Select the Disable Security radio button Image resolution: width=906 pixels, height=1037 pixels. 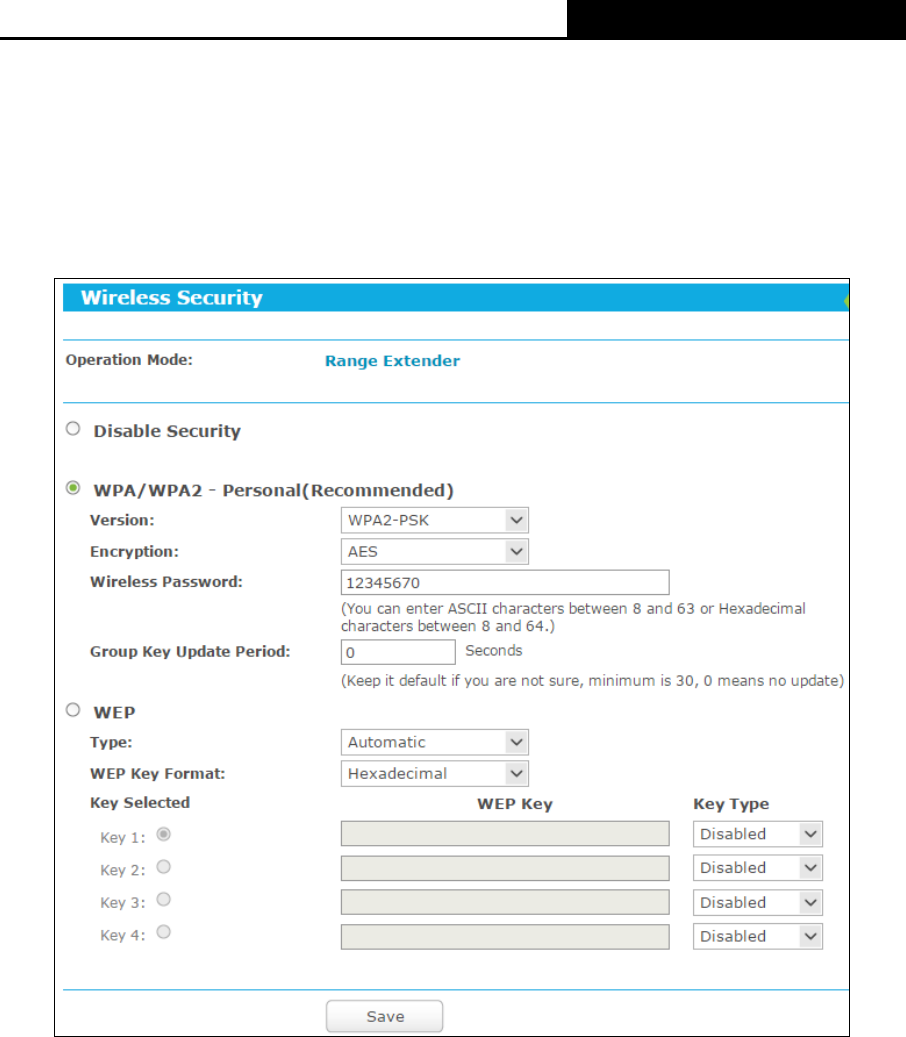73,429
